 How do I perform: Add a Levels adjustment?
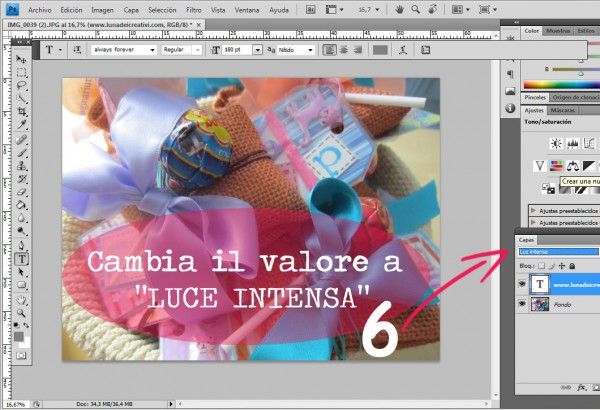(572, 144)
